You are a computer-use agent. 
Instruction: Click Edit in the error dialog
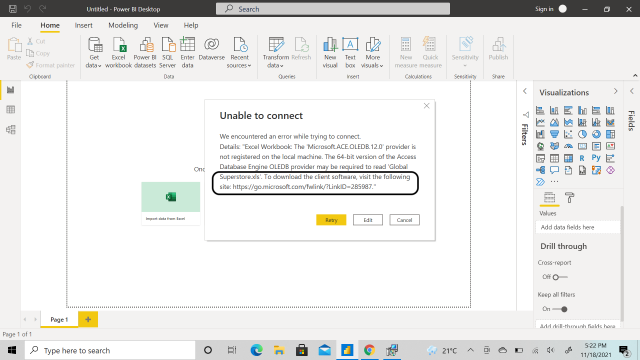tap(368, 220)
